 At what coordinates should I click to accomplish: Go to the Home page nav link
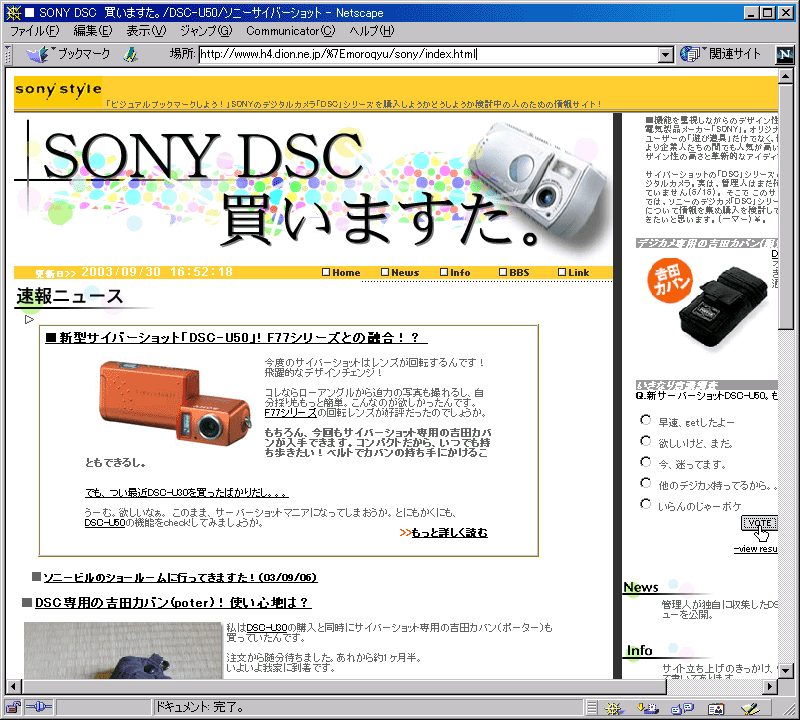coord(341,272)
